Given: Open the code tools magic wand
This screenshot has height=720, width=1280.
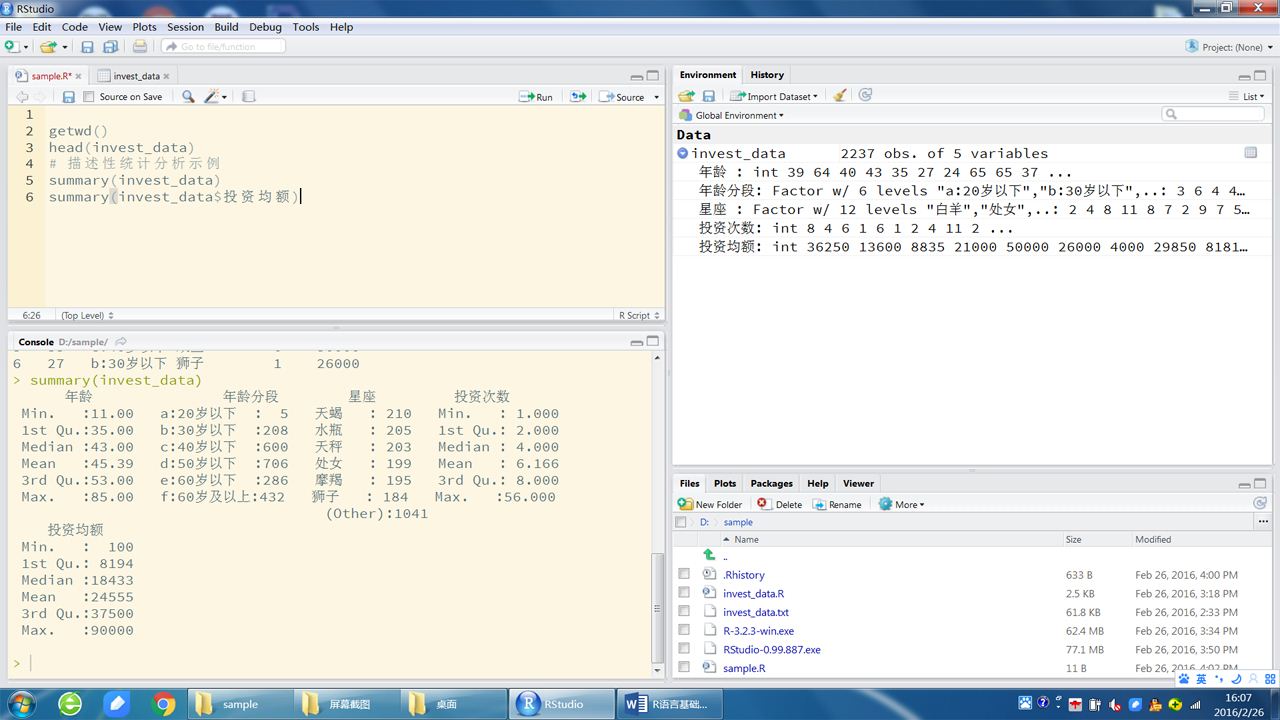Looking at the screenshot, I should 212,97.
